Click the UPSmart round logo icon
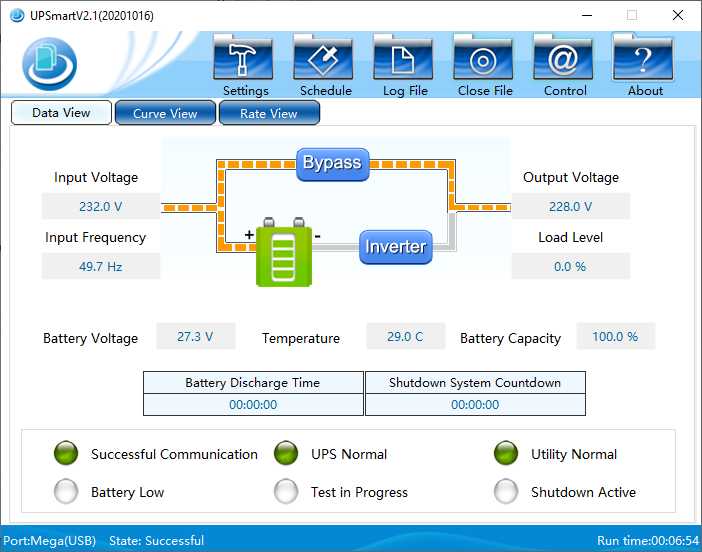Viewport: 702px width, 552px height. (x=49, y=64)
